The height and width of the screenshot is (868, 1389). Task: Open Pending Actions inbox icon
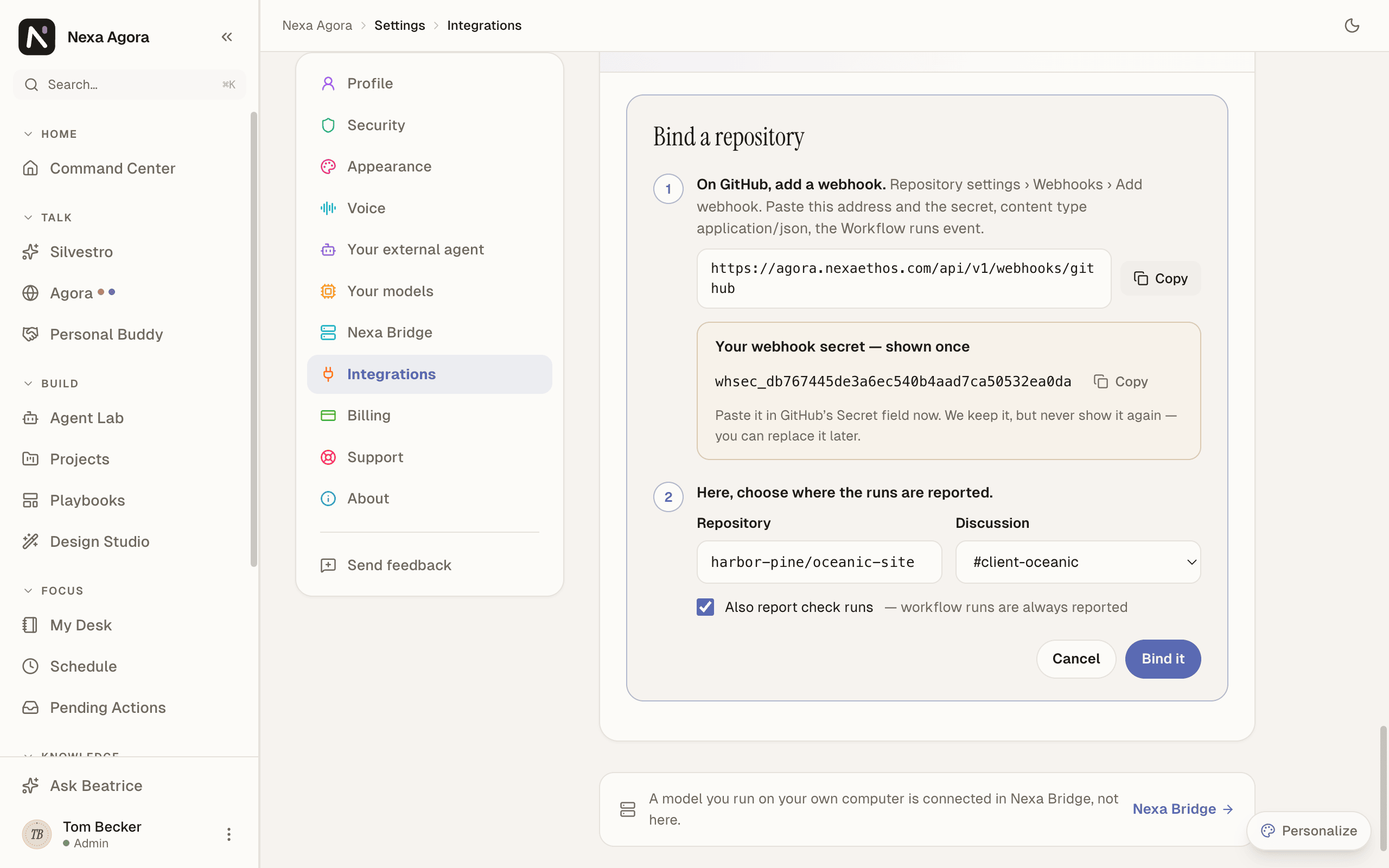[30, 707]
